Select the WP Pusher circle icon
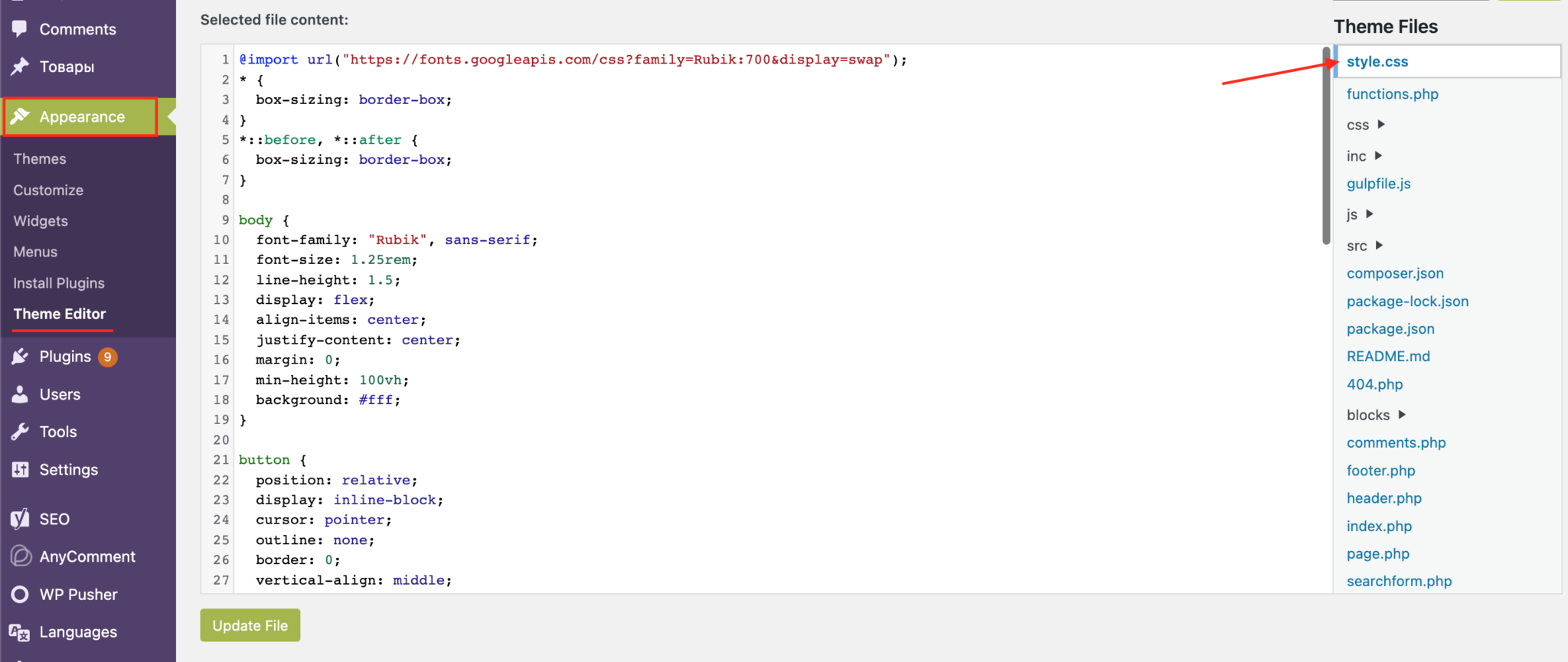 (x=21, y=594)
